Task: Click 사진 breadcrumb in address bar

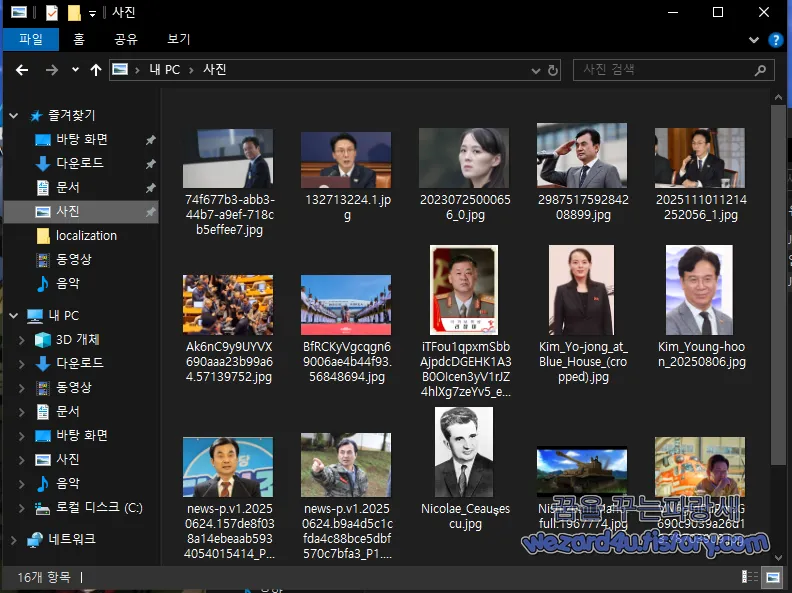Action: coord(215,70)
